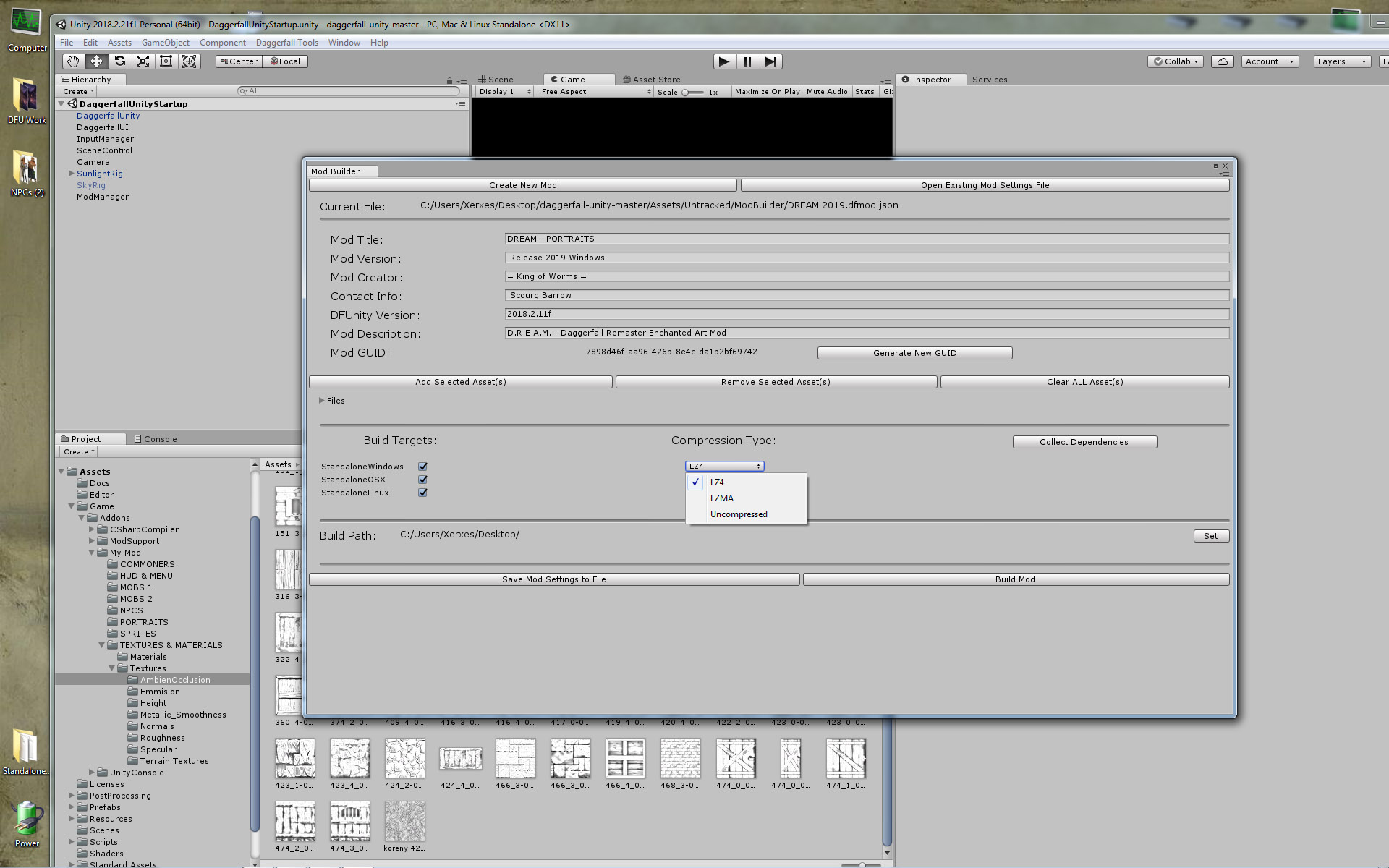Toggle Stats in Game view
Viewport: 1389px width, 868px height.
865,92
